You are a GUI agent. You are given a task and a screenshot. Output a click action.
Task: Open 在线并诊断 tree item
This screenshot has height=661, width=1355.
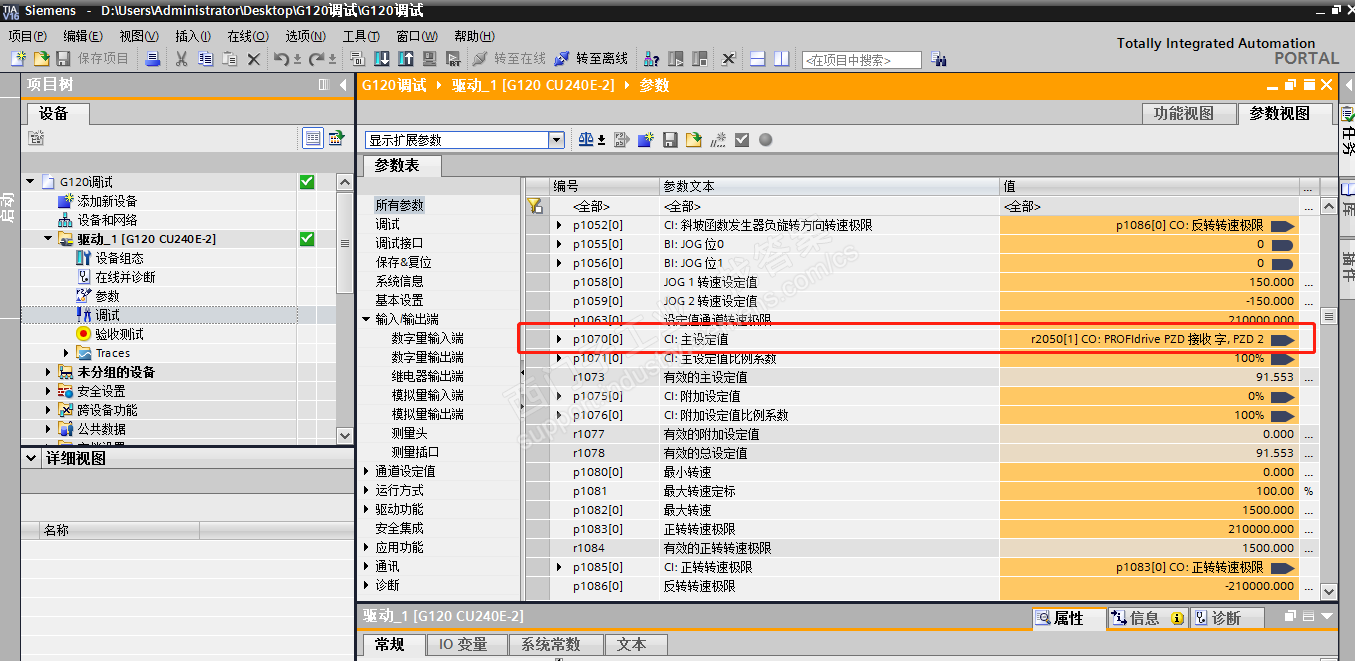[x=125, y=277]
